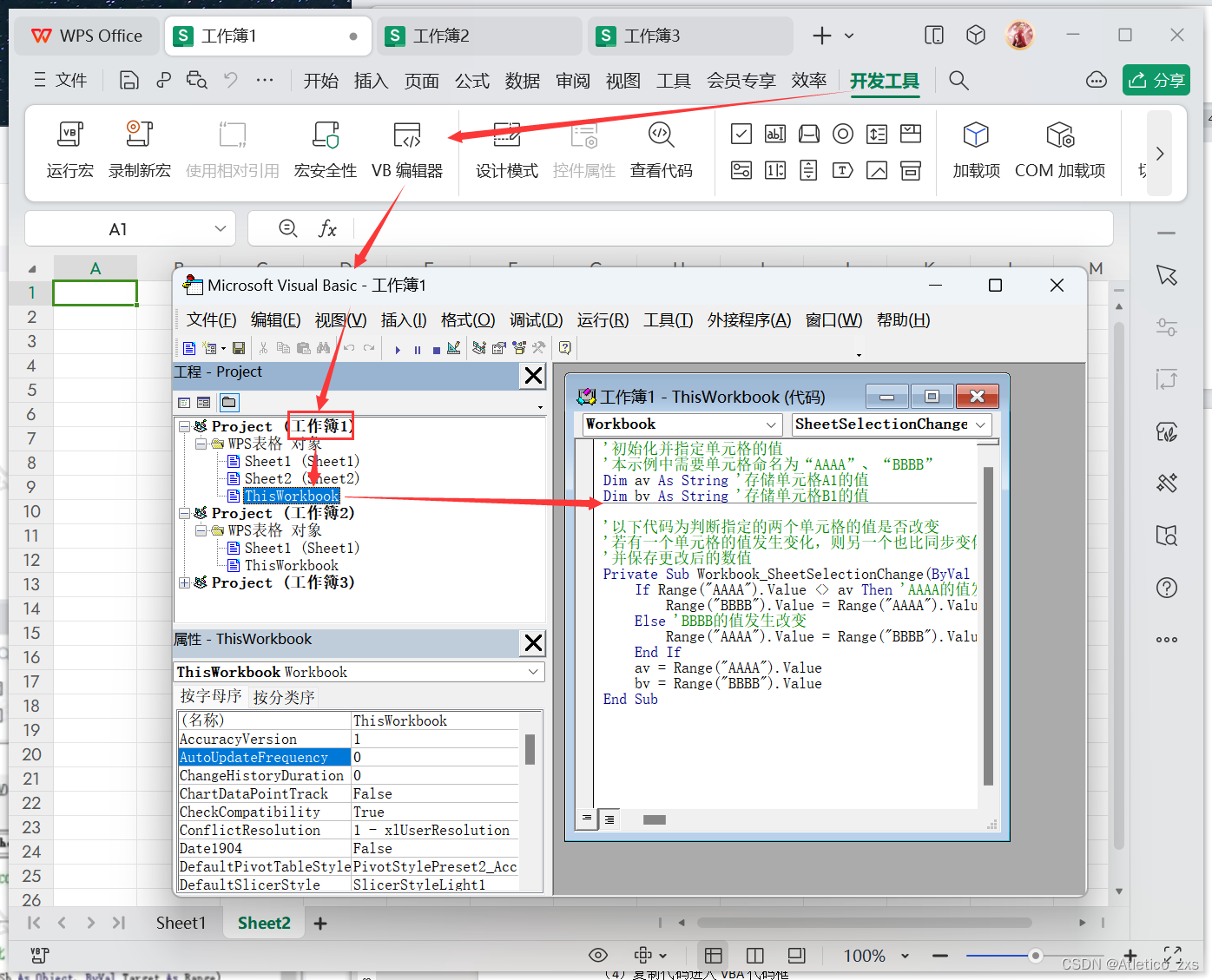Switch to the 公式 ribbon tab
The height and width of the screenshot is (980, 1212).
[472, 81]
